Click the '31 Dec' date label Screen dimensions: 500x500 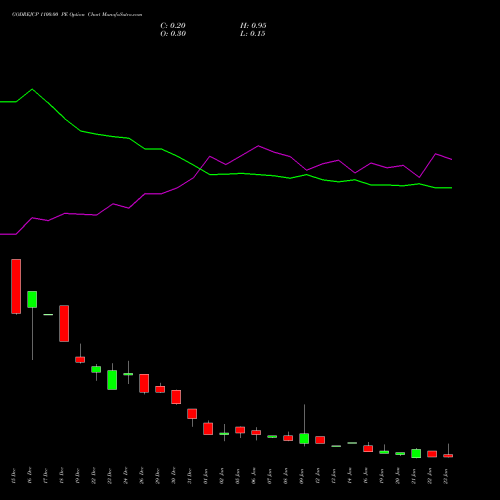pyautogui.click(x=190, y=476)
